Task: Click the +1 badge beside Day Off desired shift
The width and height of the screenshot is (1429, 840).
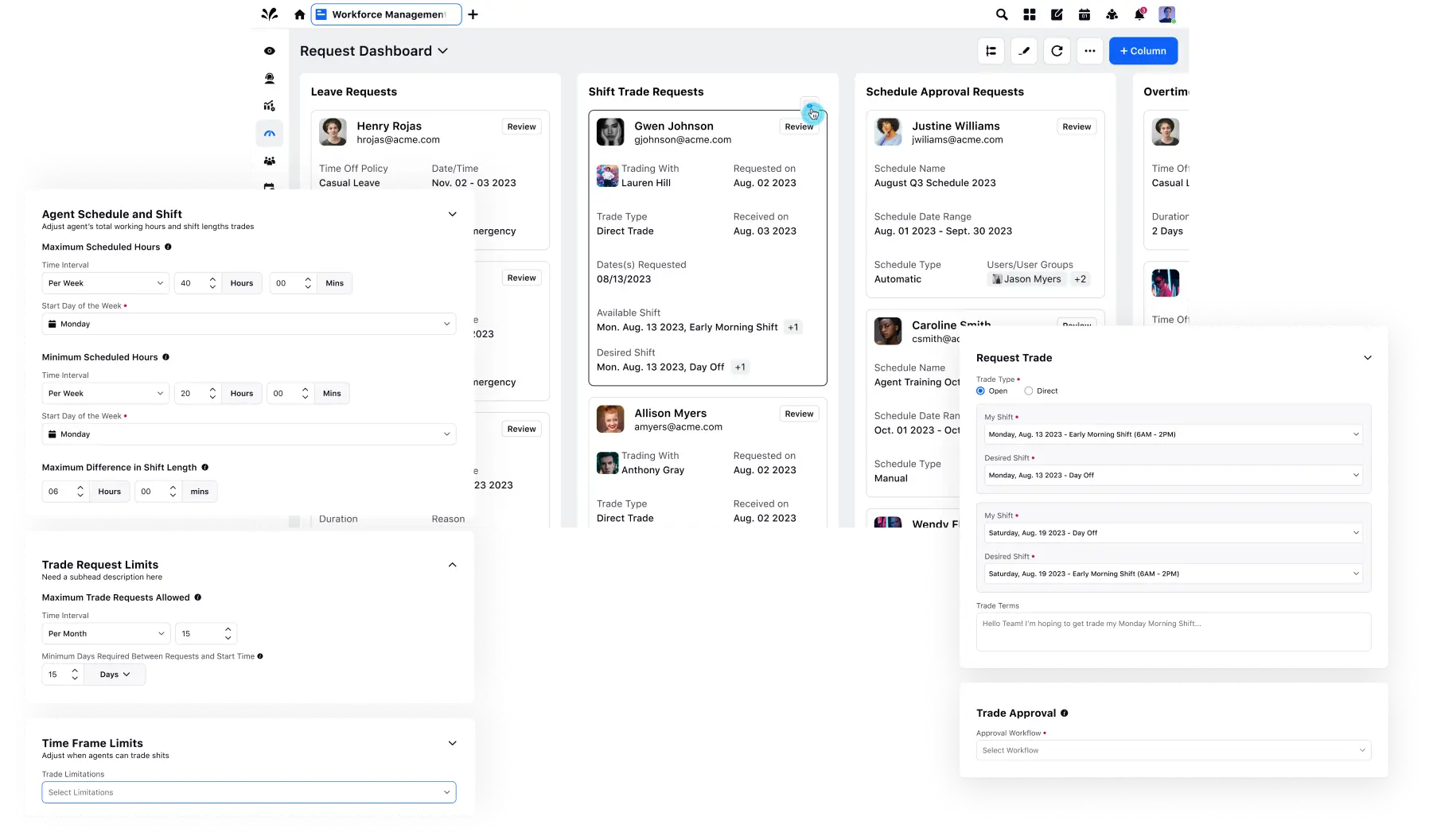Action: tap(740, 367)
